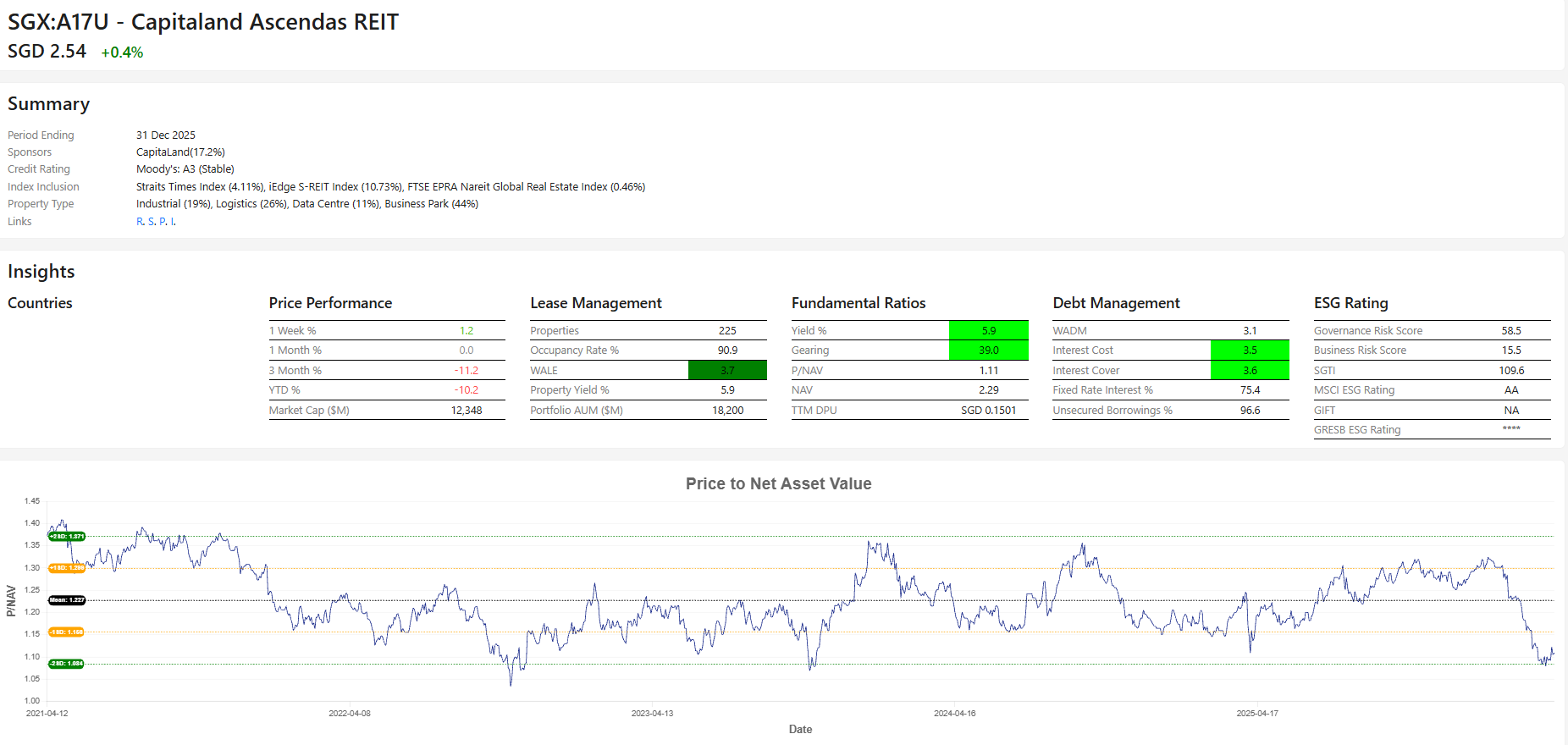
Task: Open the "S." link in Links row
Action: (x=152, y=222)
